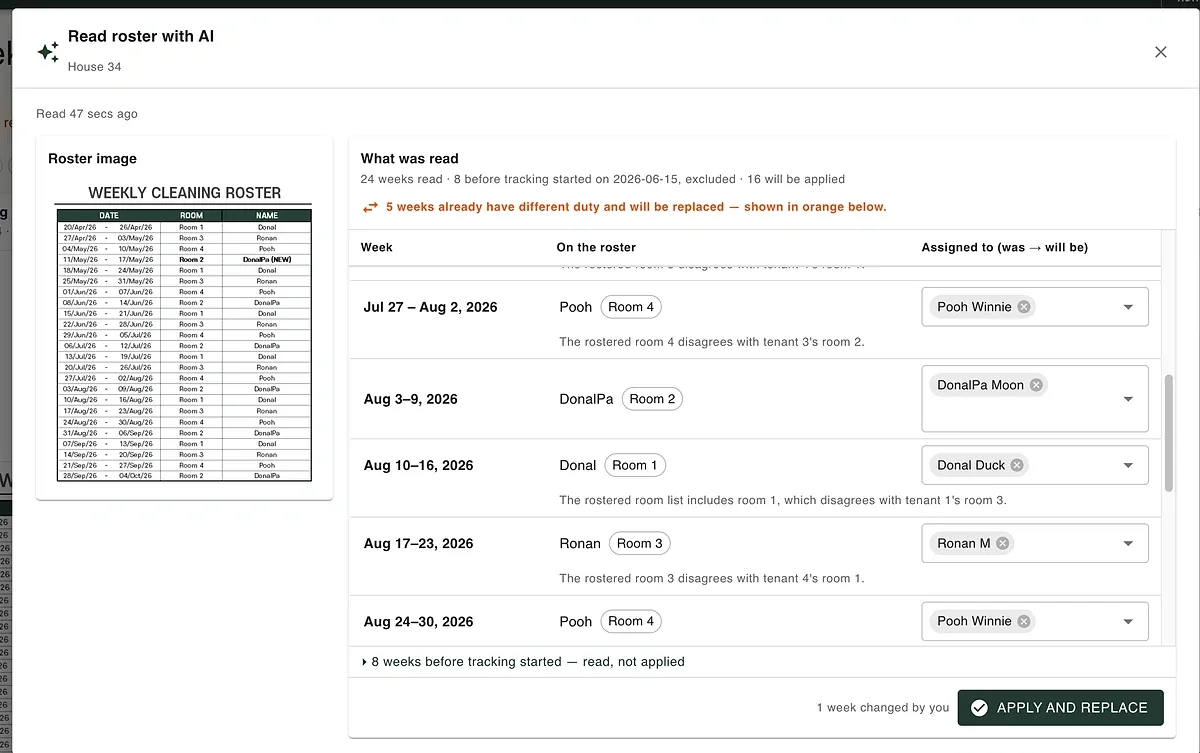1200x753 pixels.
Task: Click the 'Roster image' heading
Action: [92, 158]
